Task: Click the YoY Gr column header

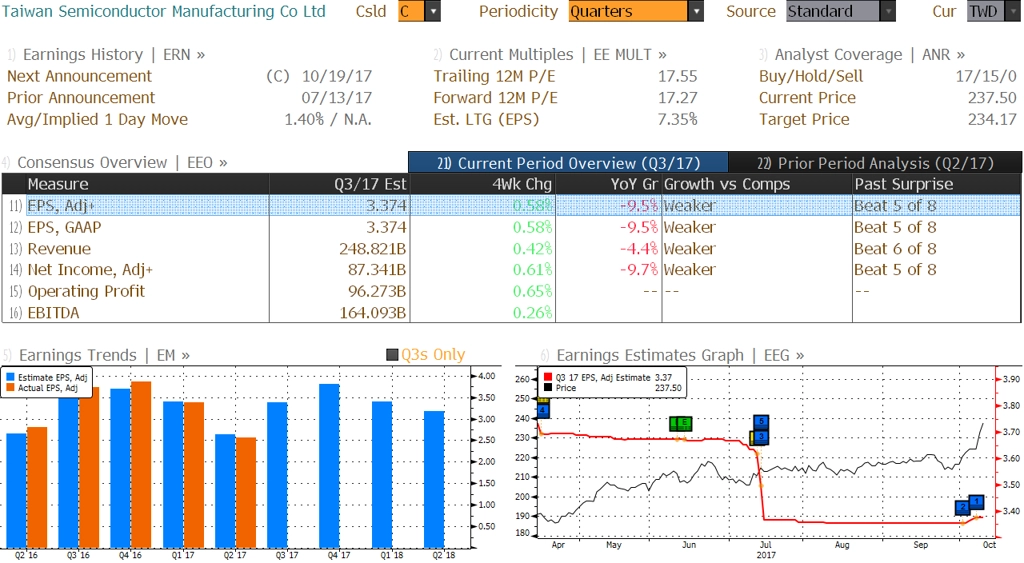Action: [x=609, y=184]
